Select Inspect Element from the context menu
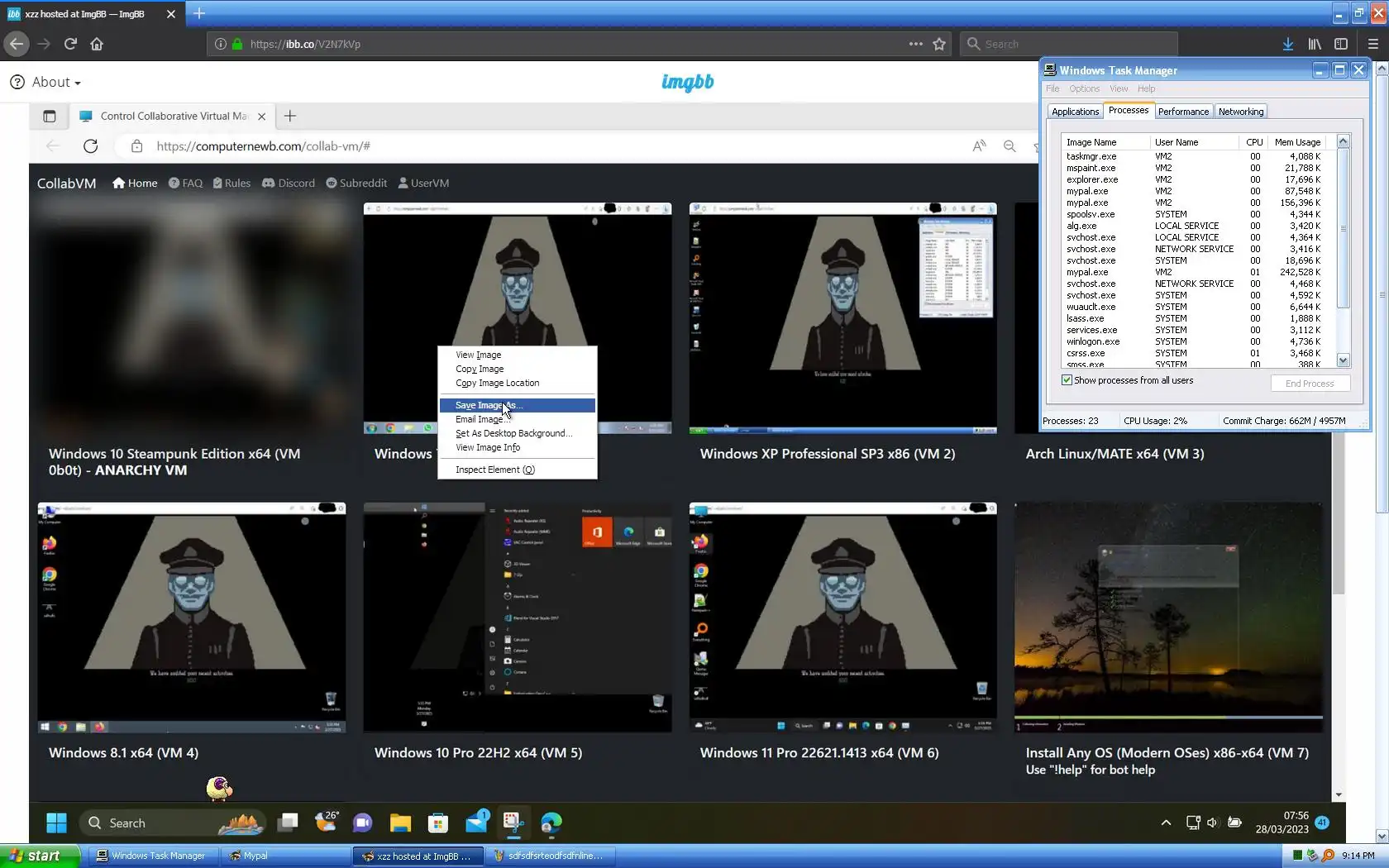Screen dimensions: 1389x868 [x=517, y=470]
